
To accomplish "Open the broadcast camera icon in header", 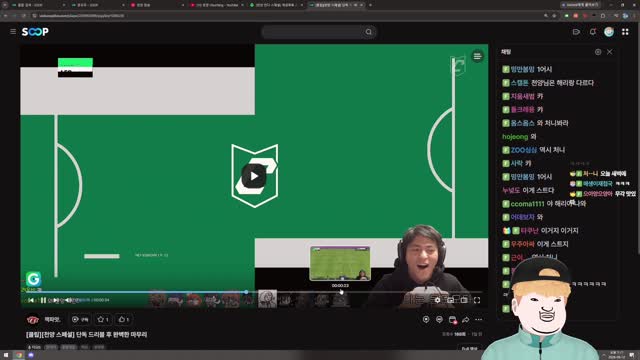I will pyautogui.click(x=576, y=32).
